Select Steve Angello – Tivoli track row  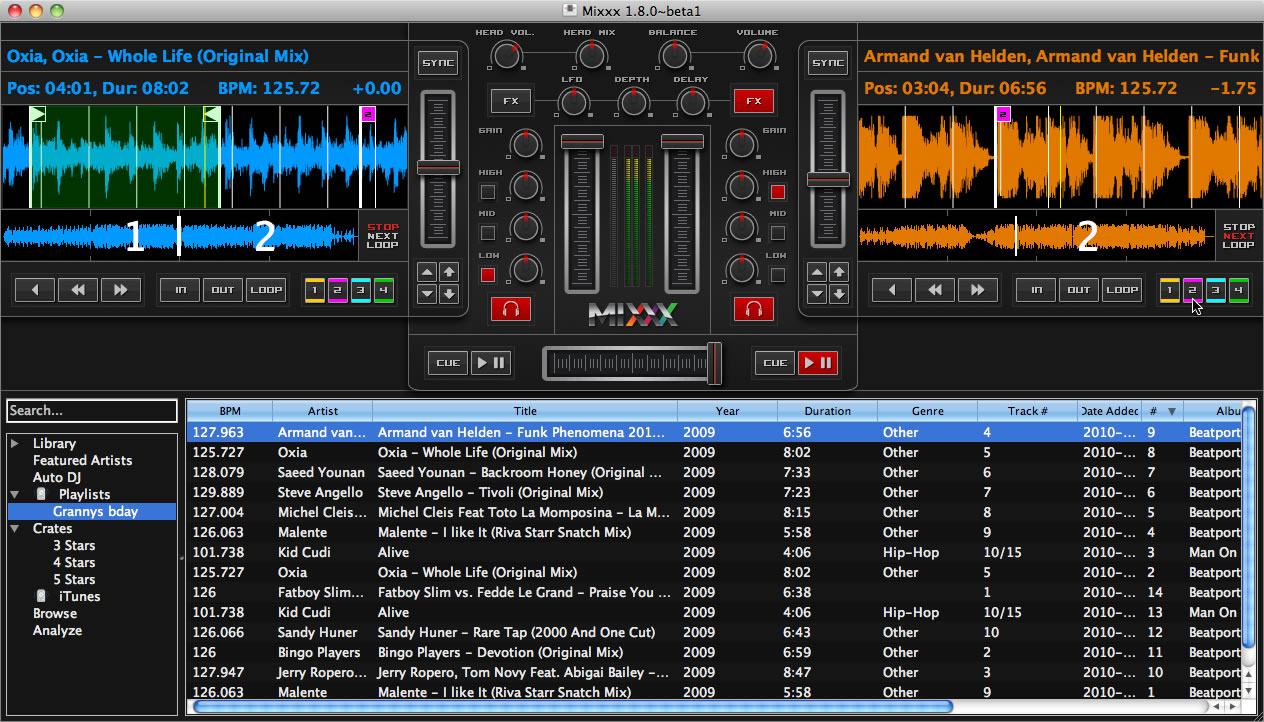click(x=714, y=492)
